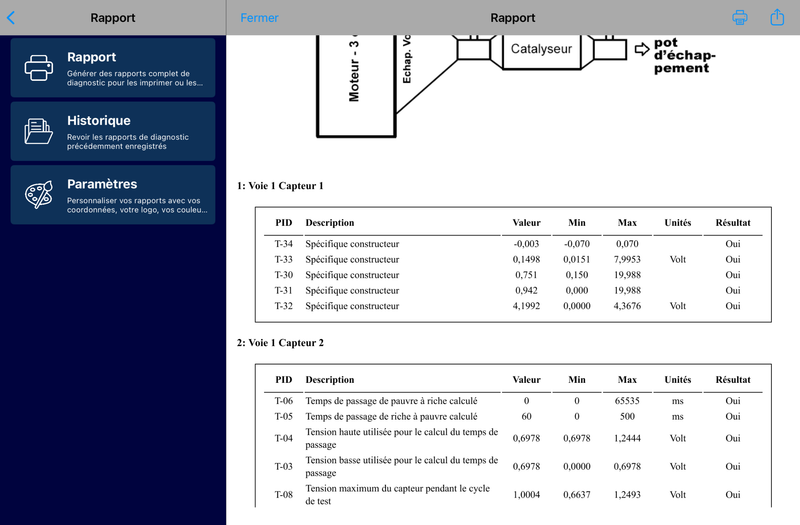Image resolution: width=800 pixels, height=525 pixels.
Task: Open the share sheet icon
Action: 777,17
